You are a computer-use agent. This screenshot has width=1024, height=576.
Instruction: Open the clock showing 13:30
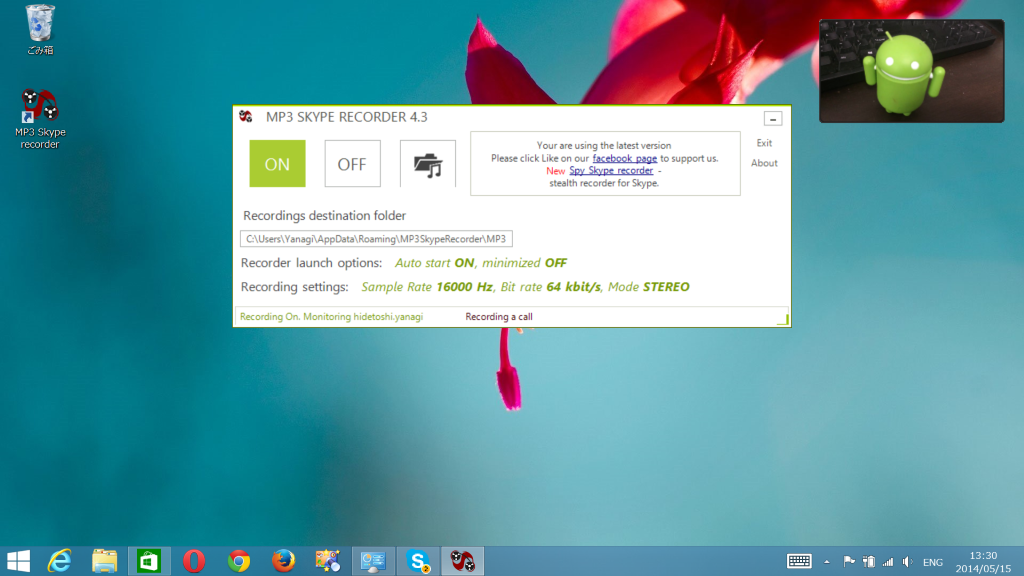(983, 562)
